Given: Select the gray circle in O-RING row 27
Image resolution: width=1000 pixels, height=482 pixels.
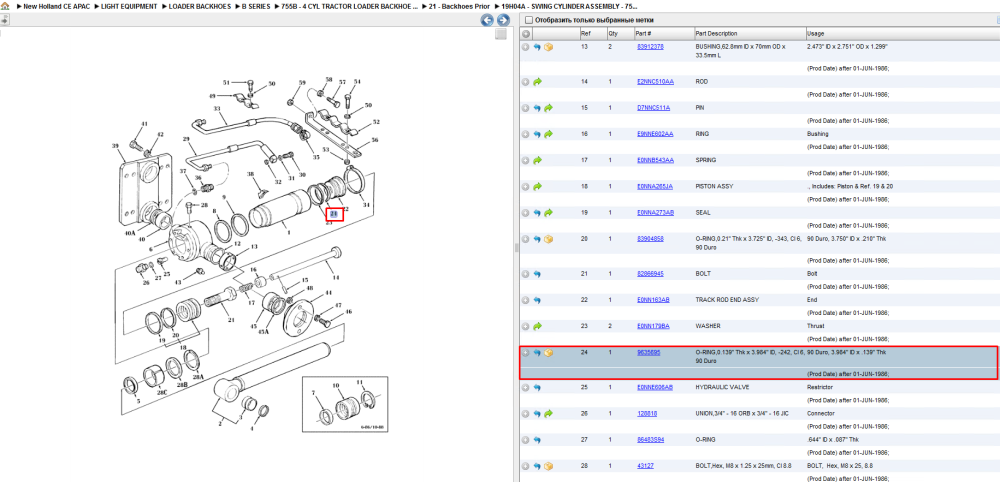Looking at the screenshot, I should 526,439.
